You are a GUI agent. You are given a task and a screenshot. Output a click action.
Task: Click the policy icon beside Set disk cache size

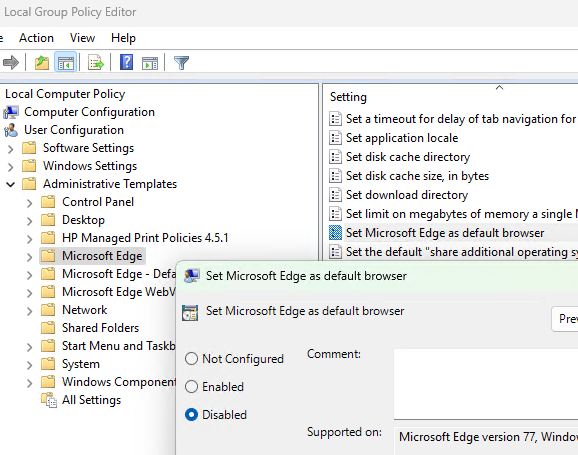(335, 176)
